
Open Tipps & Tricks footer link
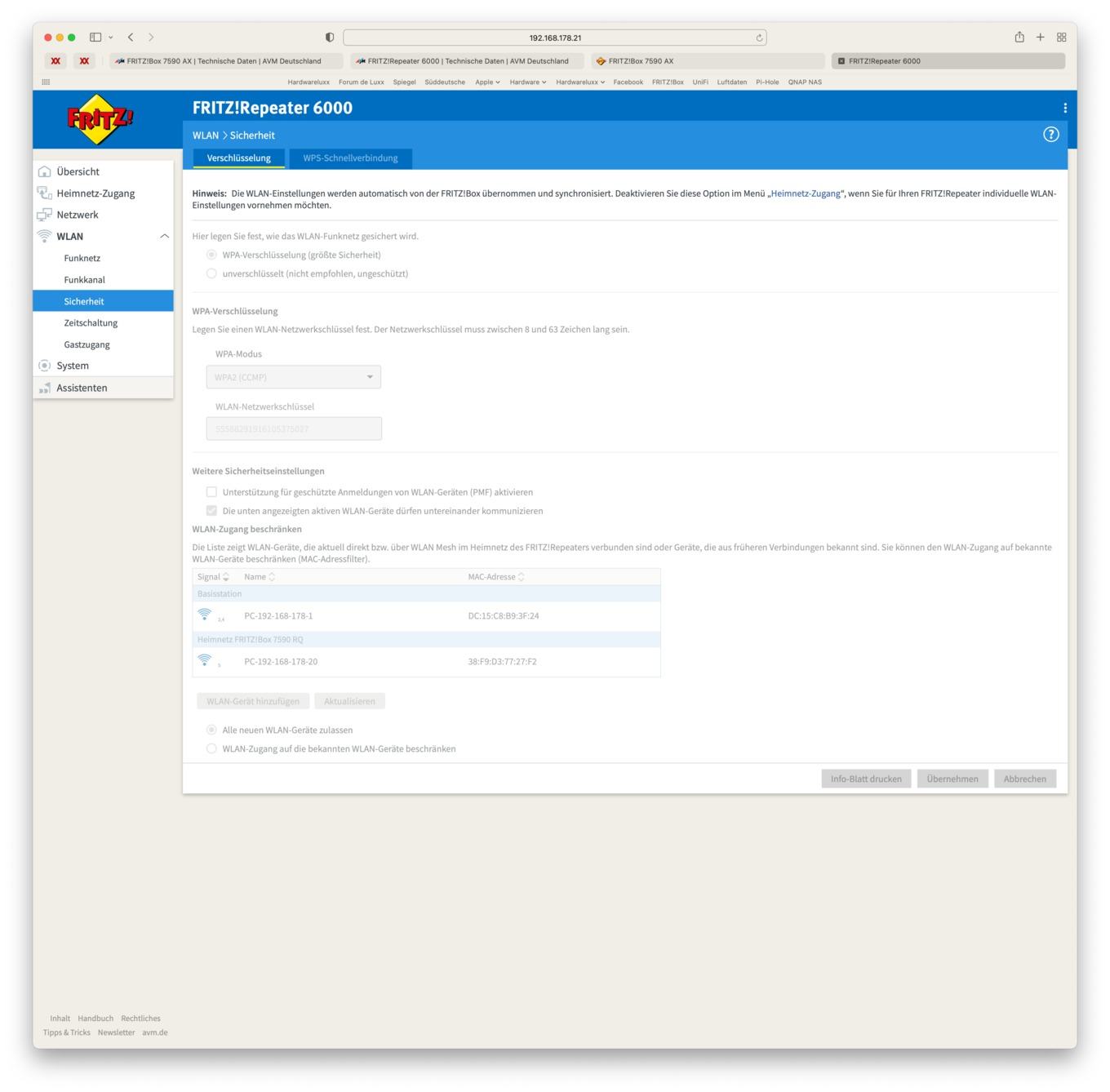(x=67, y=1032)
